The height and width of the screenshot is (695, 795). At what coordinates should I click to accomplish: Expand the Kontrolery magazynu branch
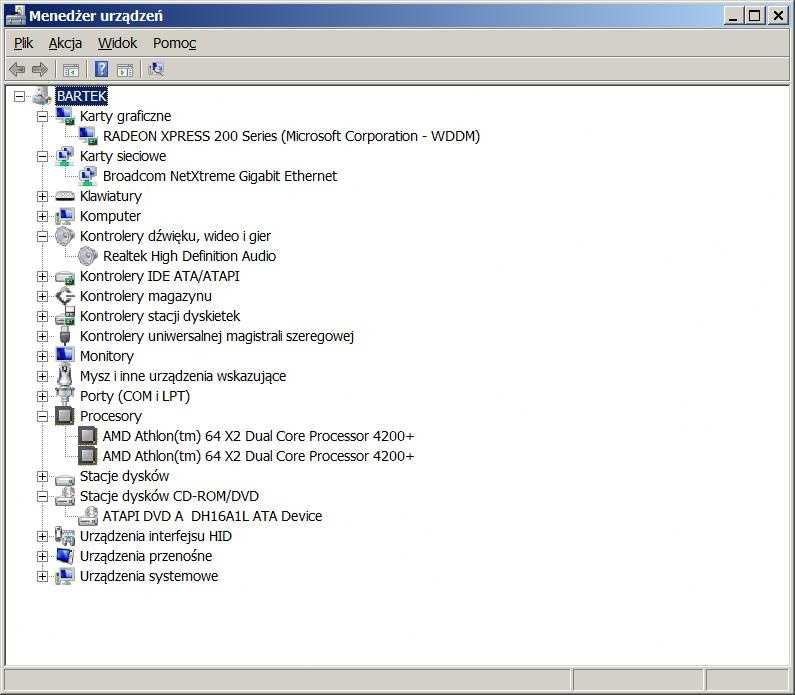pos(43,297)
